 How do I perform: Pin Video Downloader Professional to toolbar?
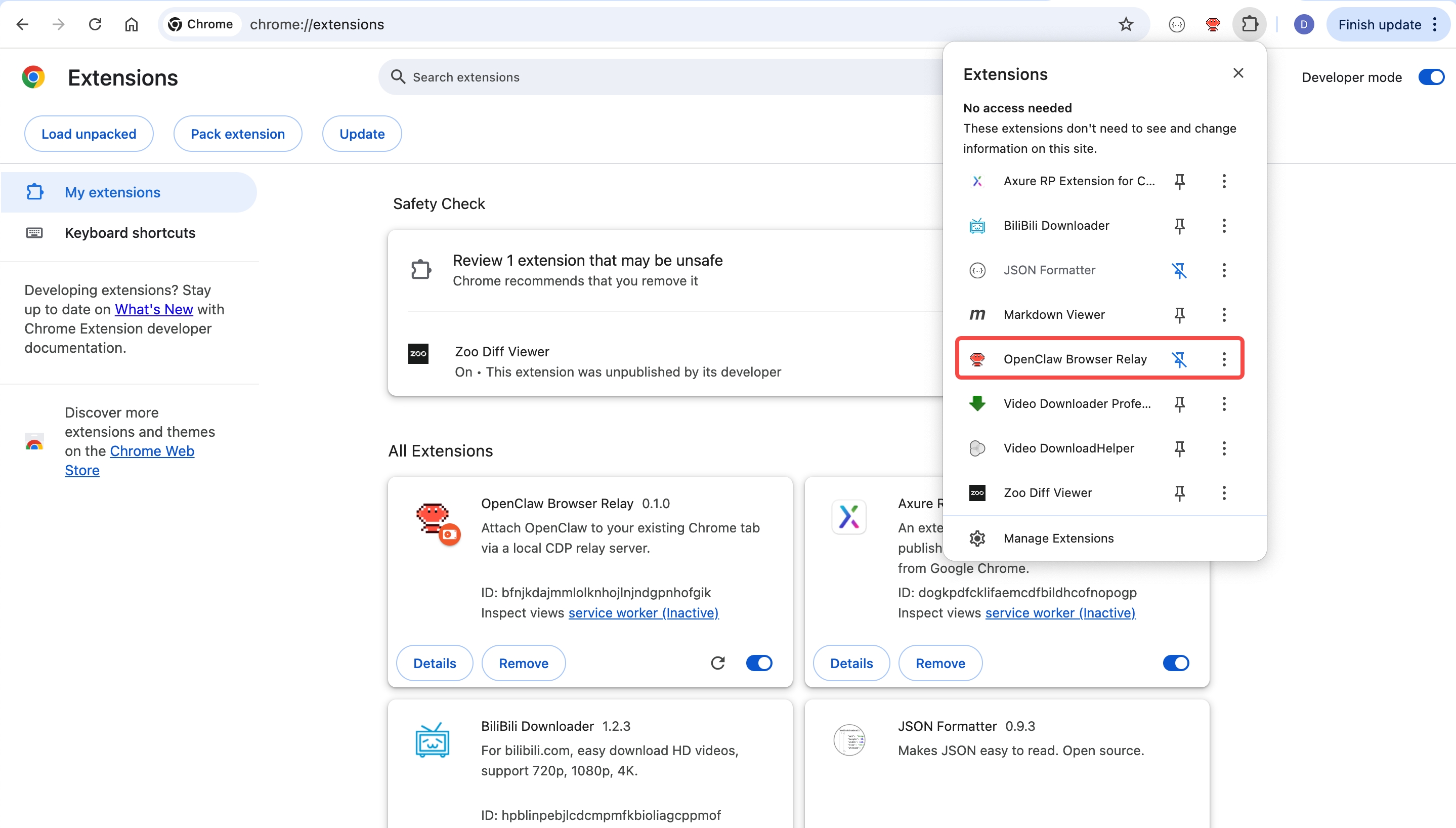pos(1179,404)
